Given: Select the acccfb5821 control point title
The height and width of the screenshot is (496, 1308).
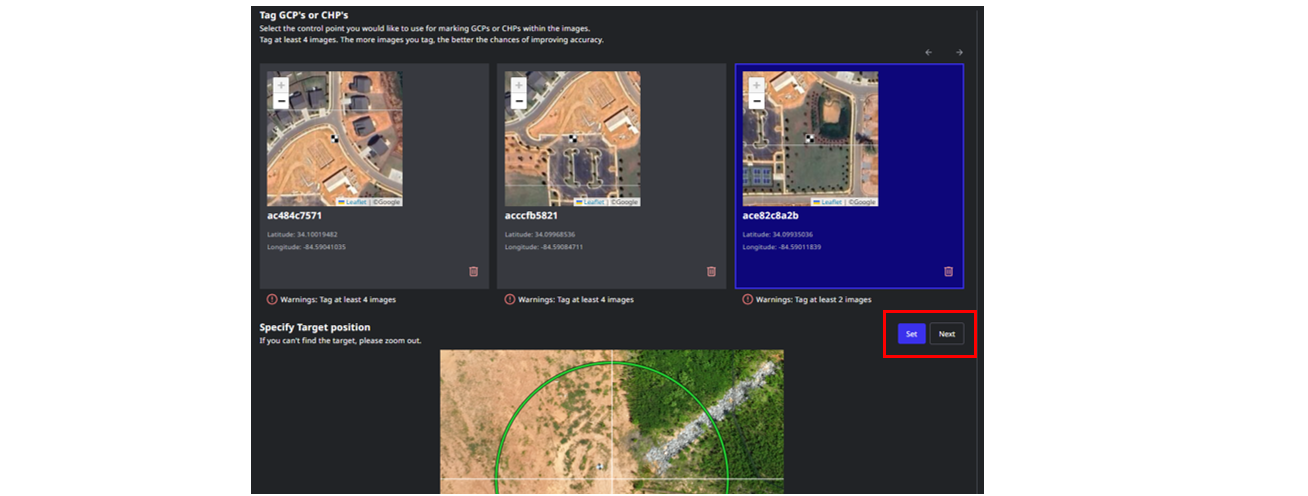Looking at the screenshot, I should [531, 215].
